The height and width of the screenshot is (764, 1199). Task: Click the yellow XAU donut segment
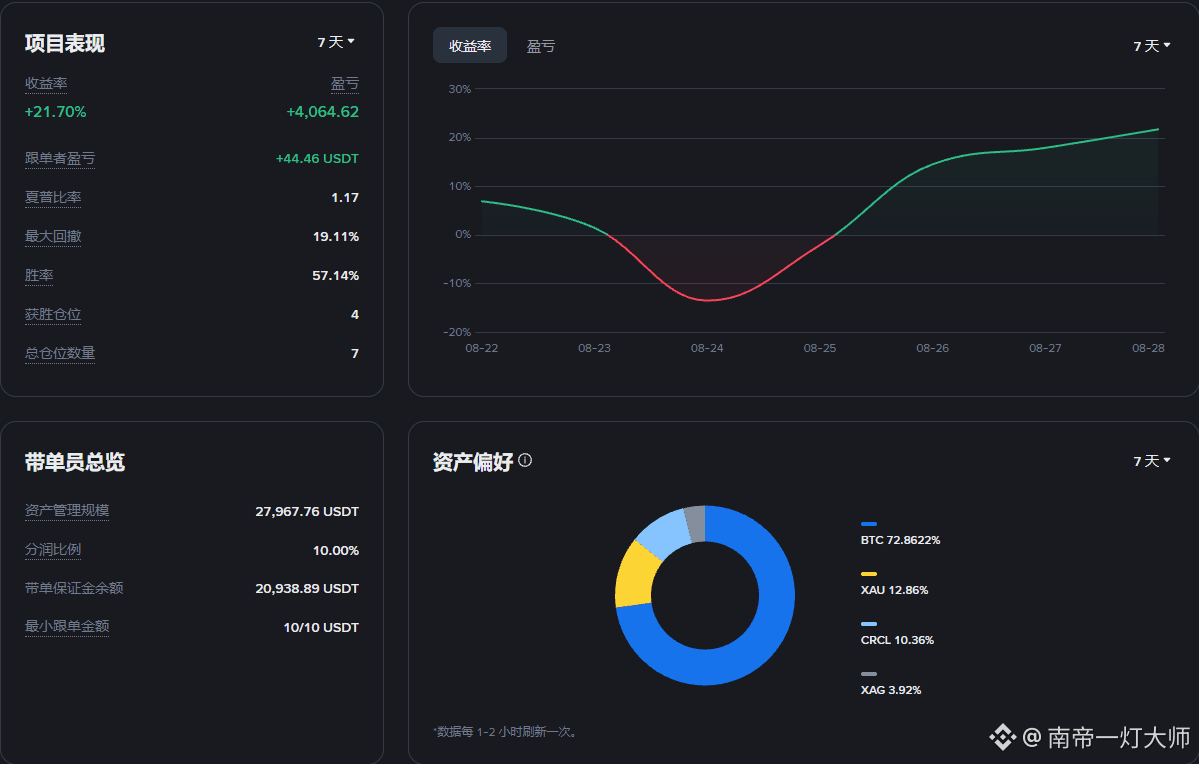click(x=637, y=575)
